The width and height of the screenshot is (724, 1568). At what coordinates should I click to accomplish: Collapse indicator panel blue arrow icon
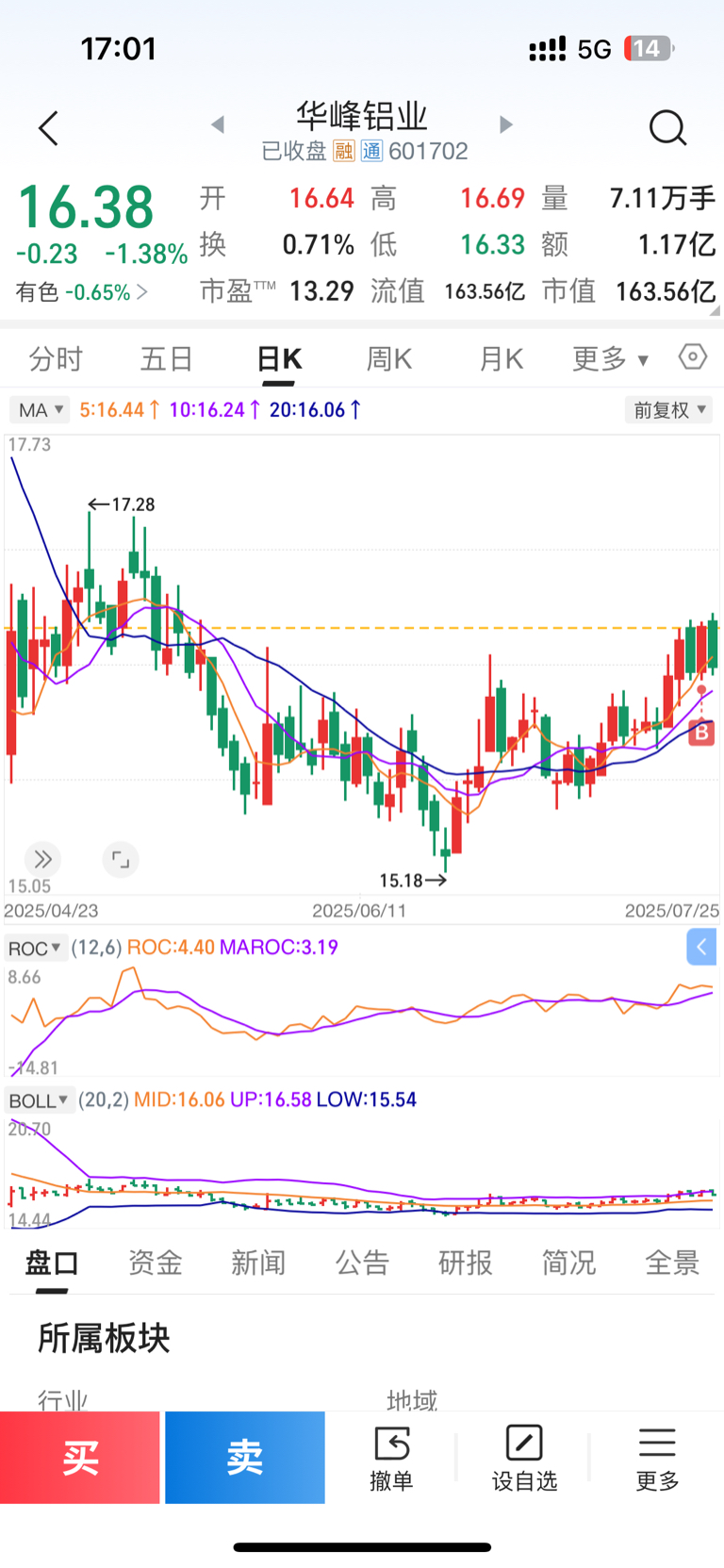(x=701, y=947)
